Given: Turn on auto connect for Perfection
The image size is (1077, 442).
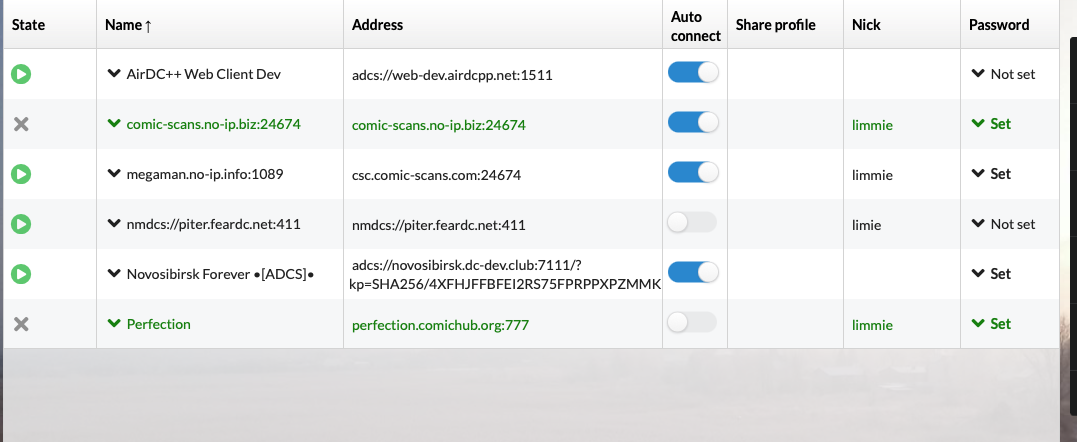Looking at the screenshot, I should coord(693,323).
